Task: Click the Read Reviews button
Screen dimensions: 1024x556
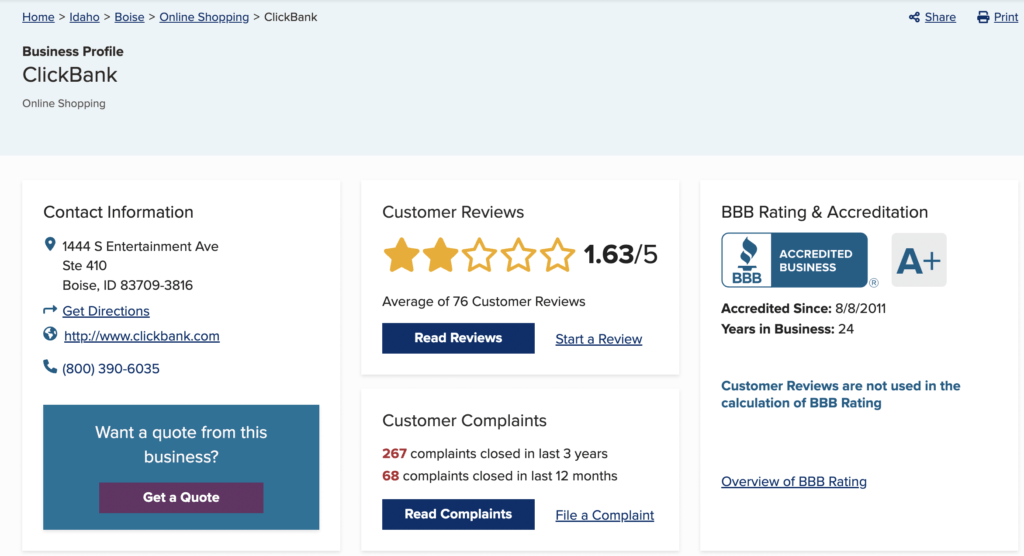Action: (x=458, y=338)
